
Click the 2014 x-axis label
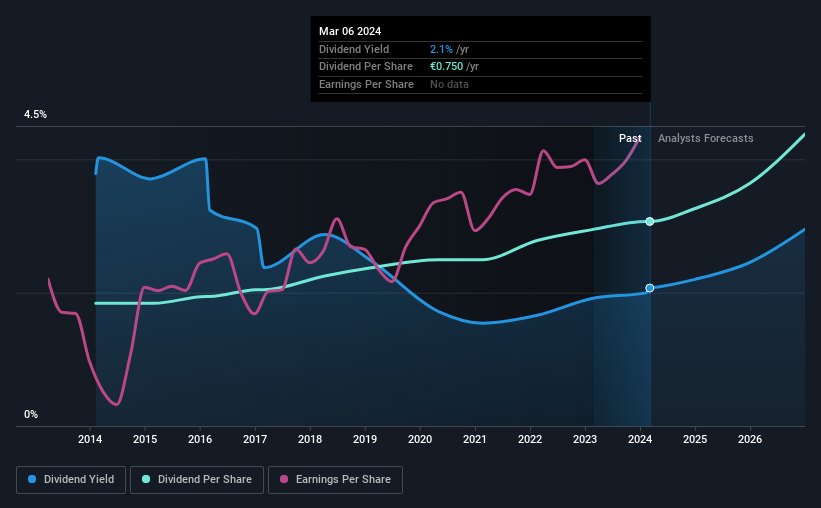click(x=90, y=439)
